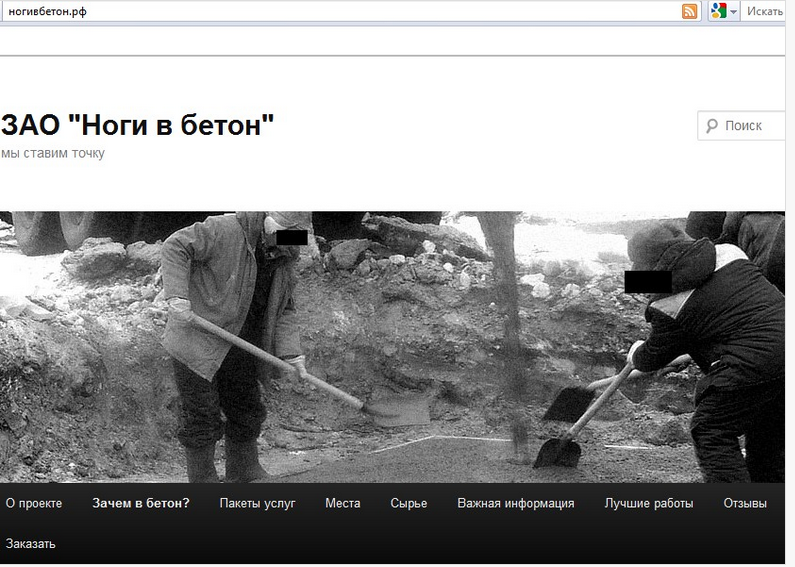This screenshot has height=567, width=795.
Task: Click the Google search engine icon
Action: [x=718, y=11]
